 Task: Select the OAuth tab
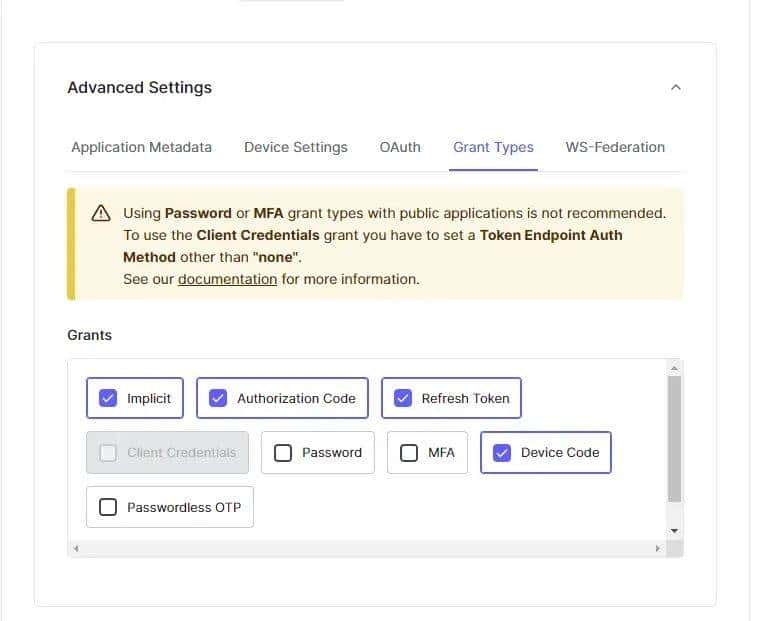(x=400, y=147)
